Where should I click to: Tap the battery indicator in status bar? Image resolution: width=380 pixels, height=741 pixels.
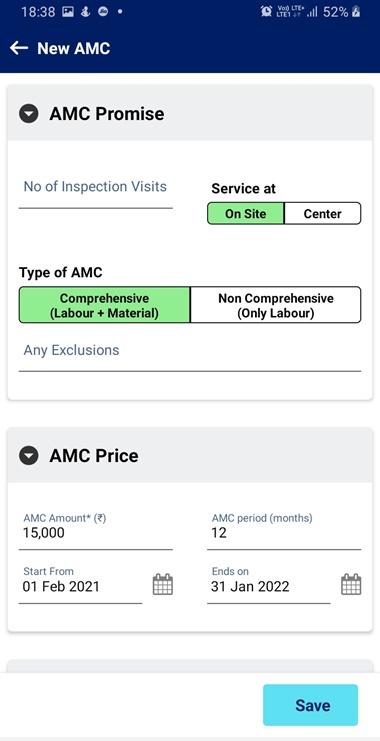click(354, 12)
